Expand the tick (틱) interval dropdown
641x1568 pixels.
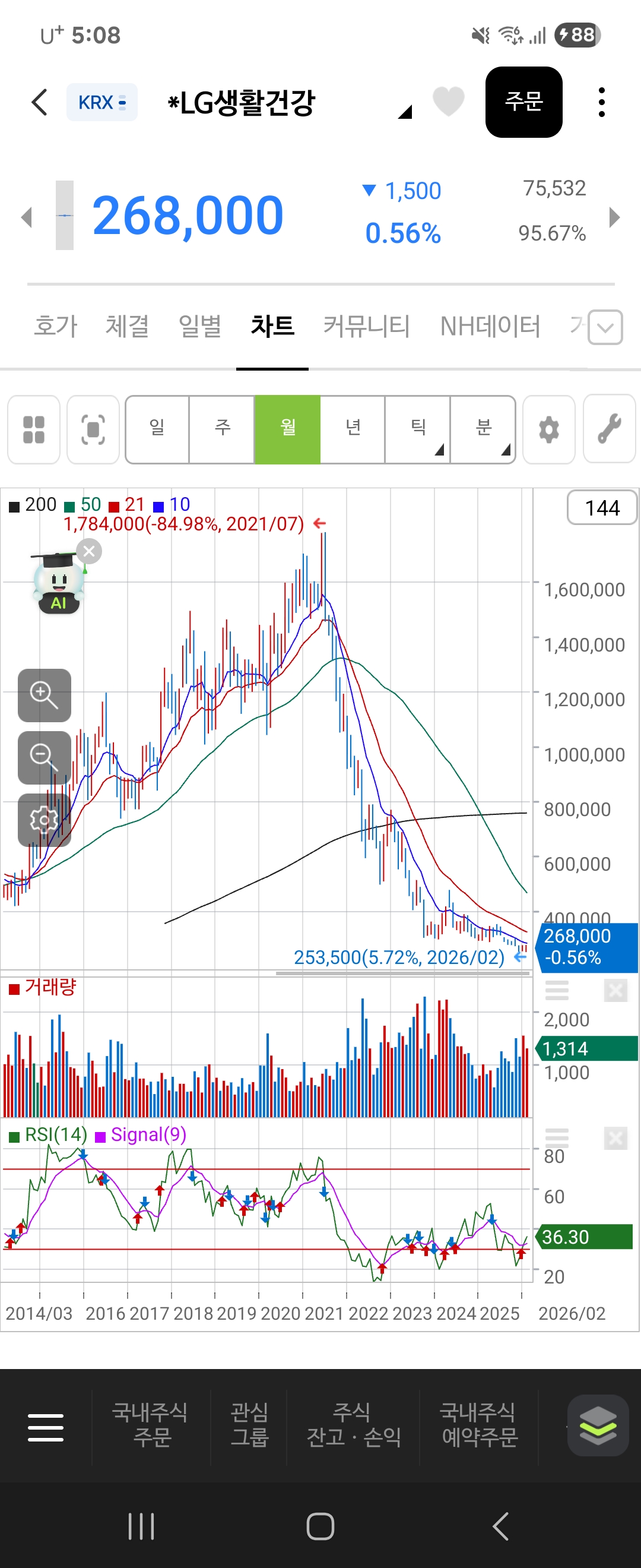pyautogui.click(x=418, y=429)
